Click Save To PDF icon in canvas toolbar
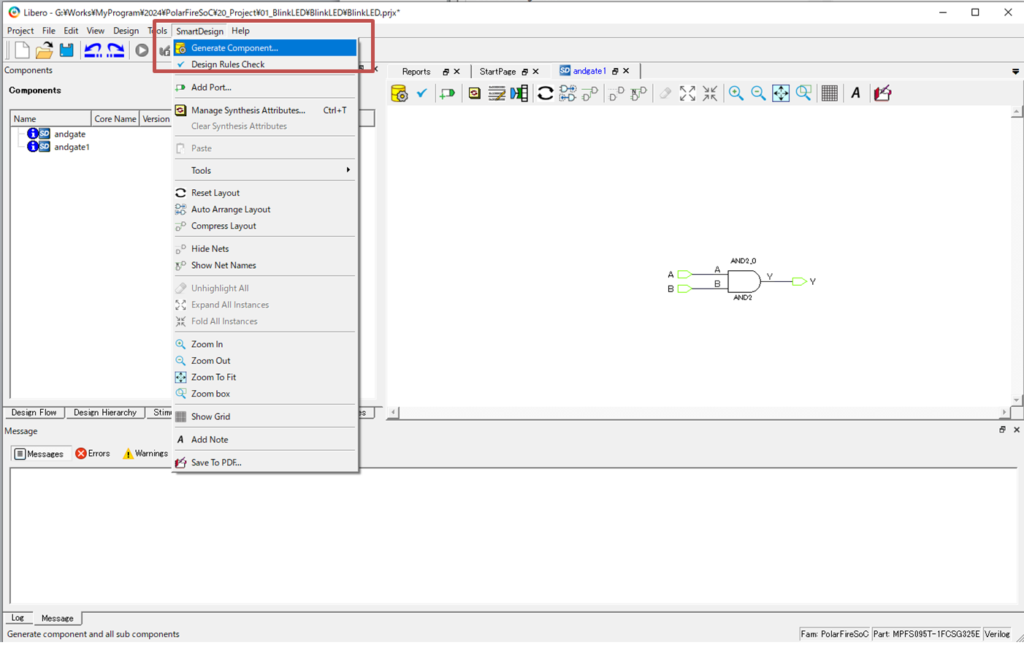Image resolution: width=1024 pixels, height=645 pixels. (x=882, y=93)
